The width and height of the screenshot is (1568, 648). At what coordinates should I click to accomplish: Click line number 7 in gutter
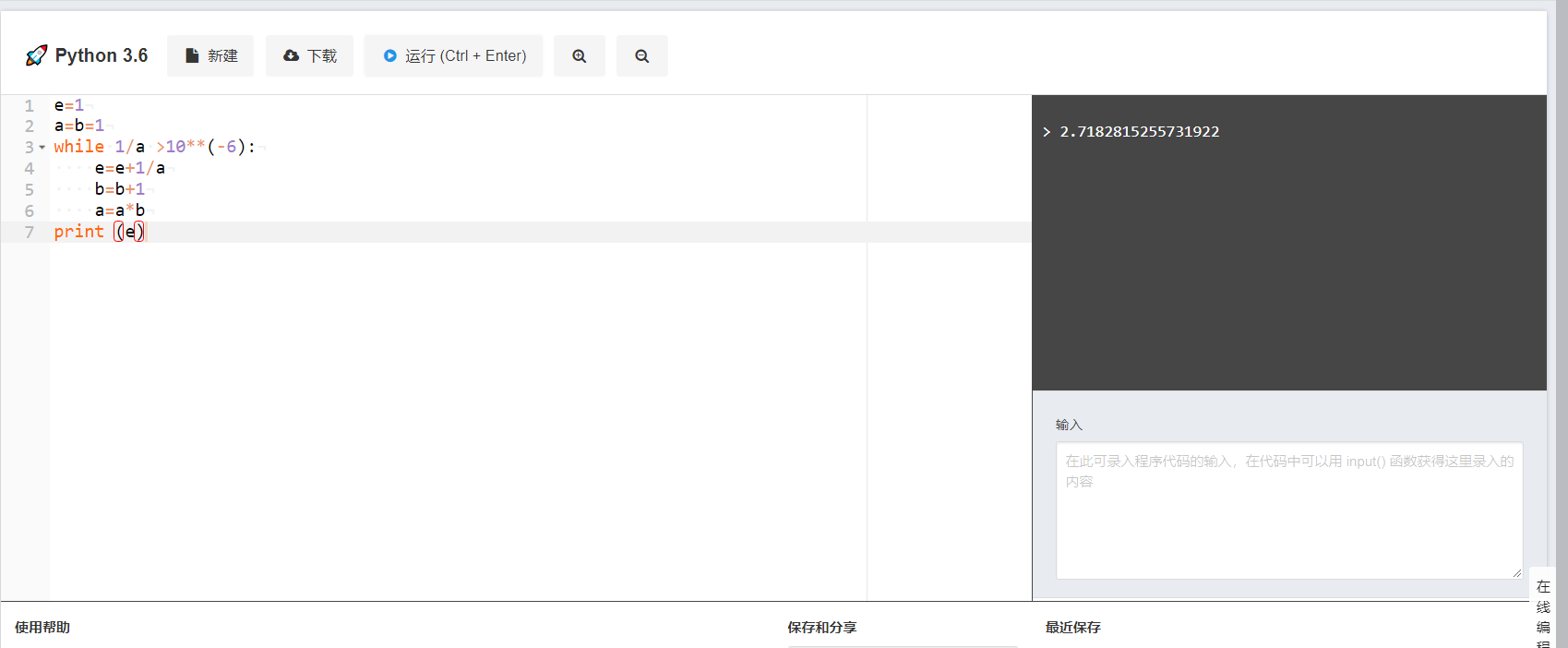click(30, 232)
